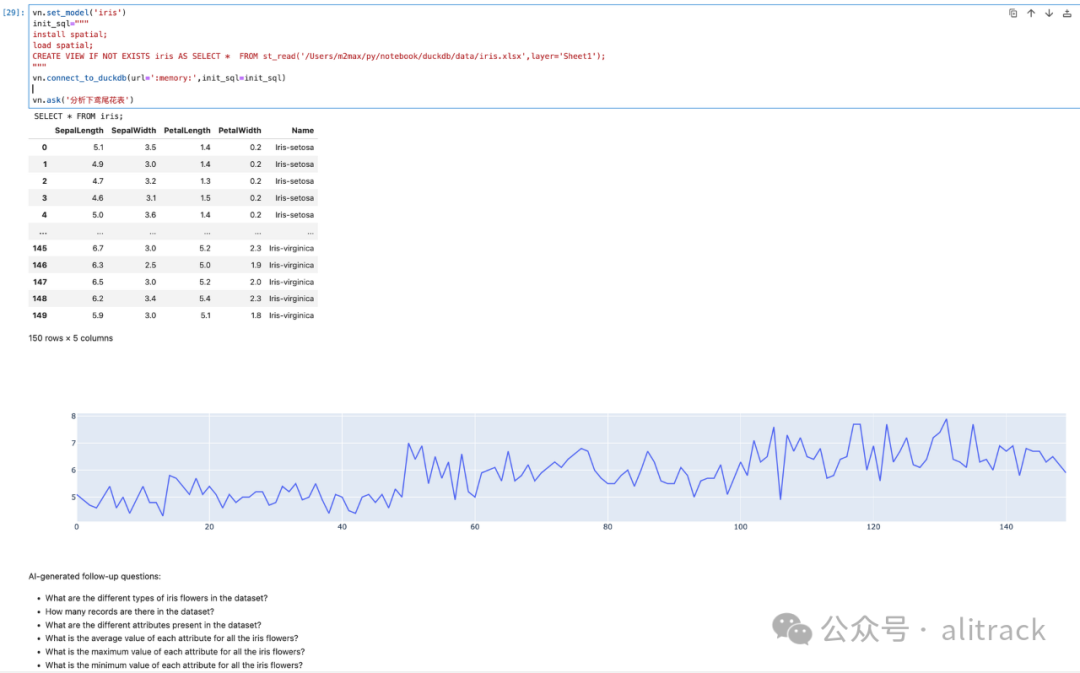Click the 'load spatial;' code line
The image size is (1080, 673).
tap(63, 45)
